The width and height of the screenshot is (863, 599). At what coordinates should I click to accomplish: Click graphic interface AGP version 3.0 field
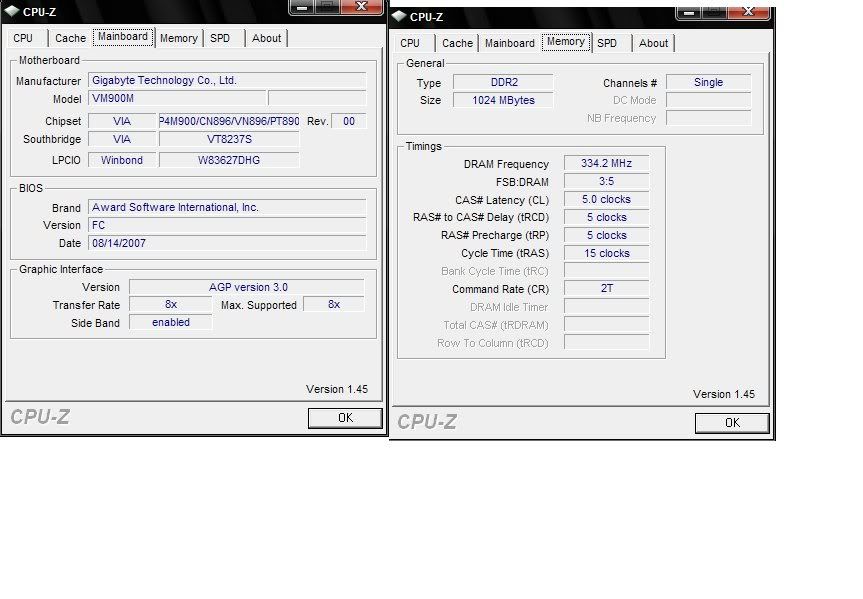(x=247, y=287)
